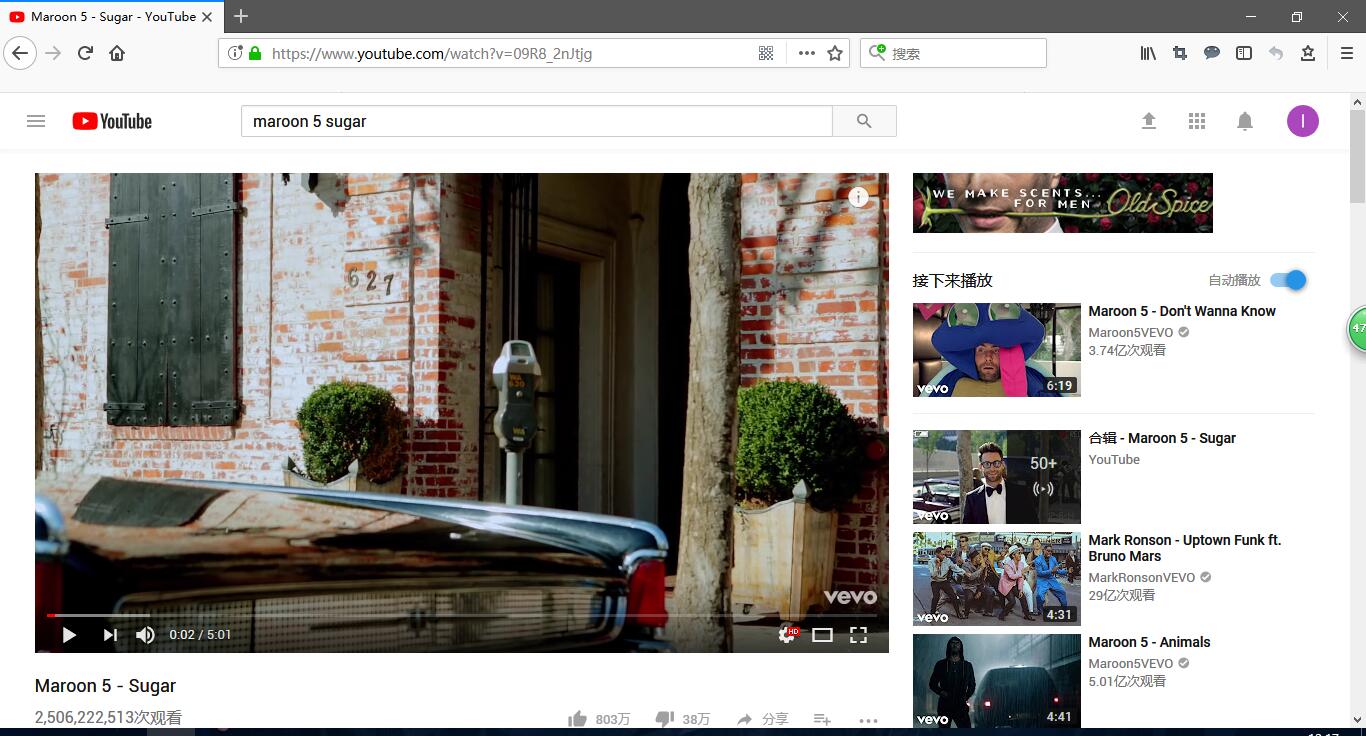Open Maroon 5 - Don't Wanna Know title
1366x736 pixels.
[1182, 311]
